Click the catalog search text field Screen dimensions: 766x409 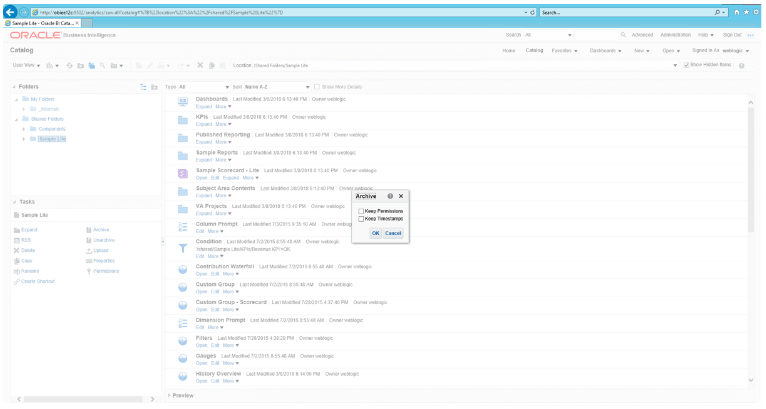tap(596, 35)
